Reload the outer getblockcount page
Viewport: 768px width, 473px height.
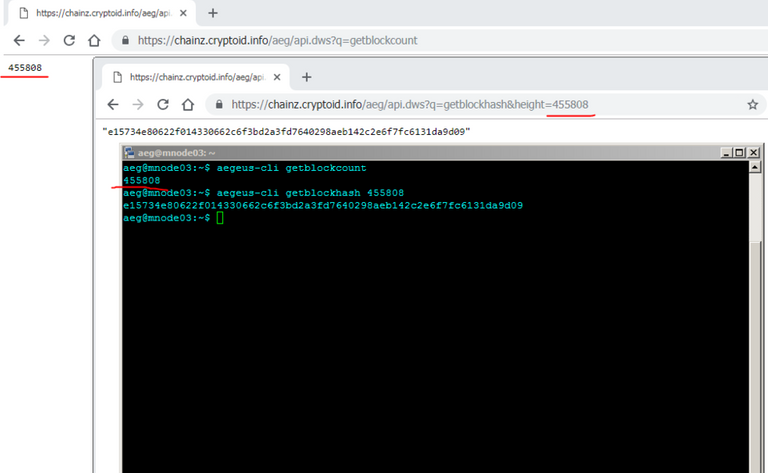tap(69, 40)
